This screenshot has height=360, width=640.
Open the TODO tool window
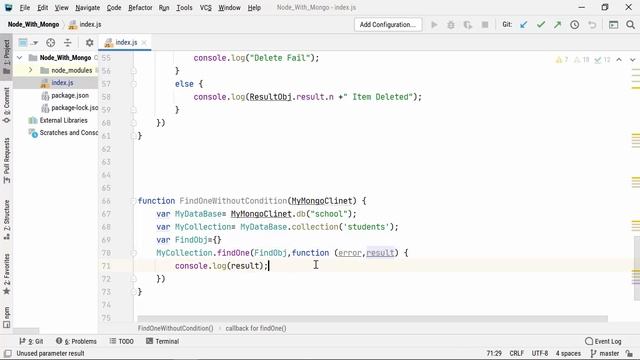coord(122,341)
